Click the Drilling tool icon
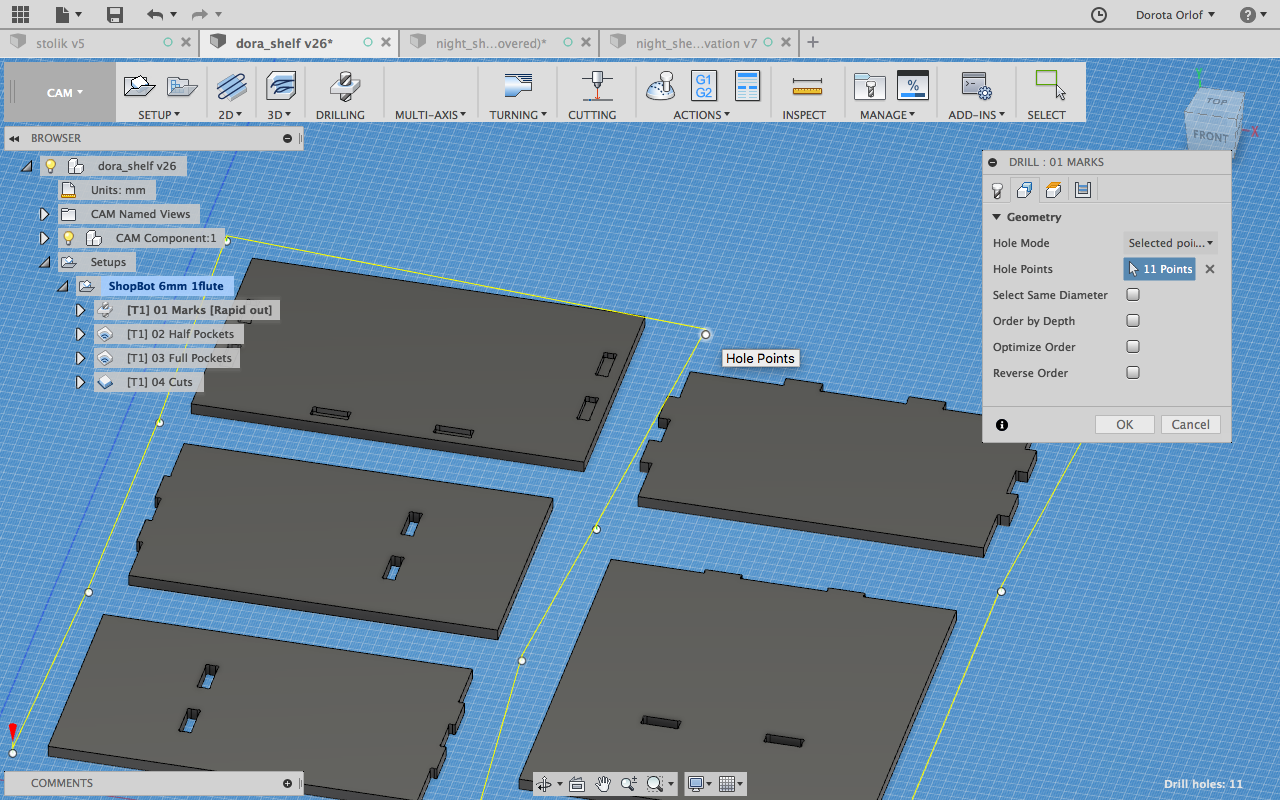This screenshot has width=1280, height=800. pyautogui.click(x=340, y=87)
